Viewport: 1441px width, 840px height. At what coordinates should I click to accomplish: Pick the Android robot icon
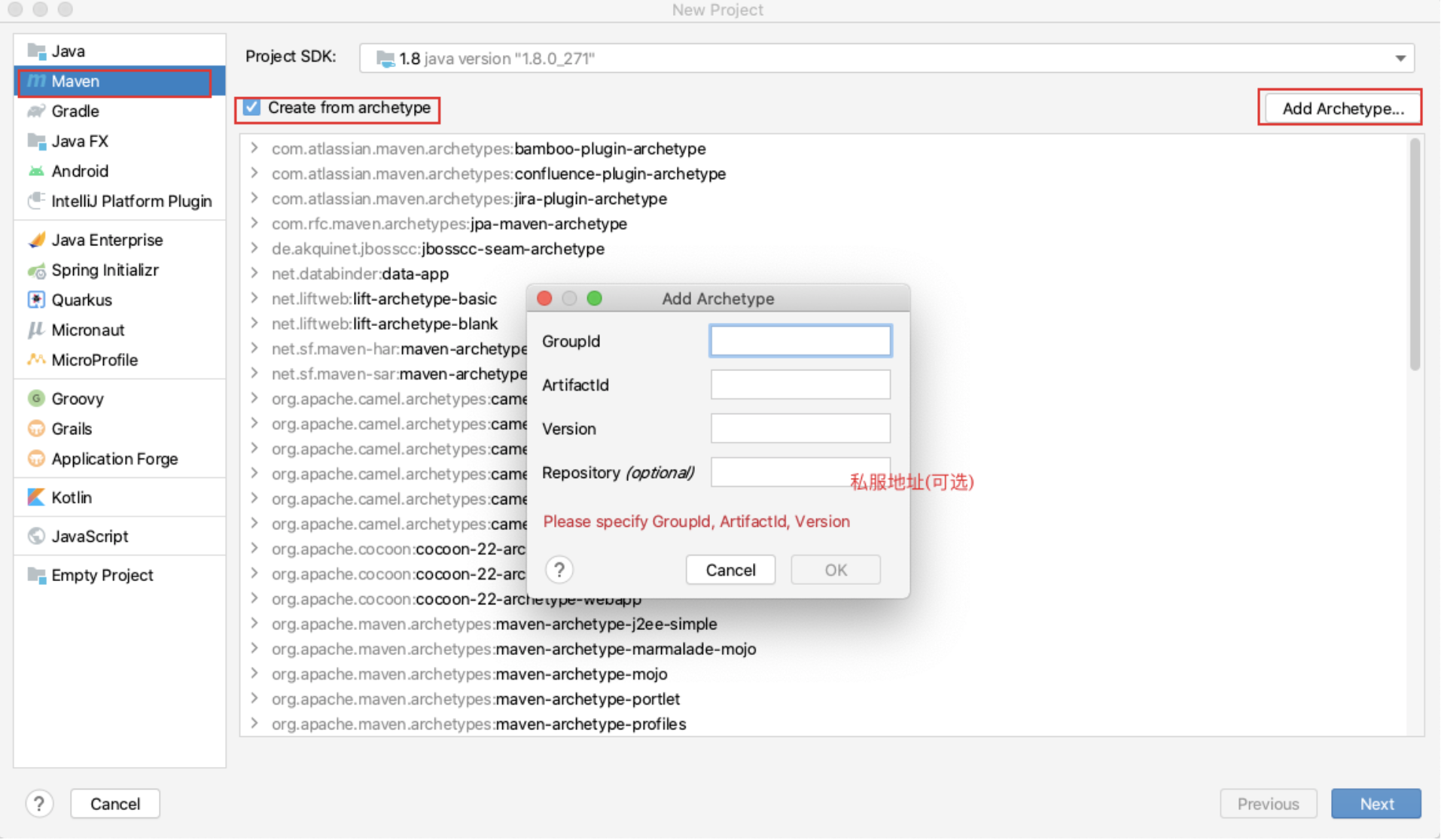point(36,172)
